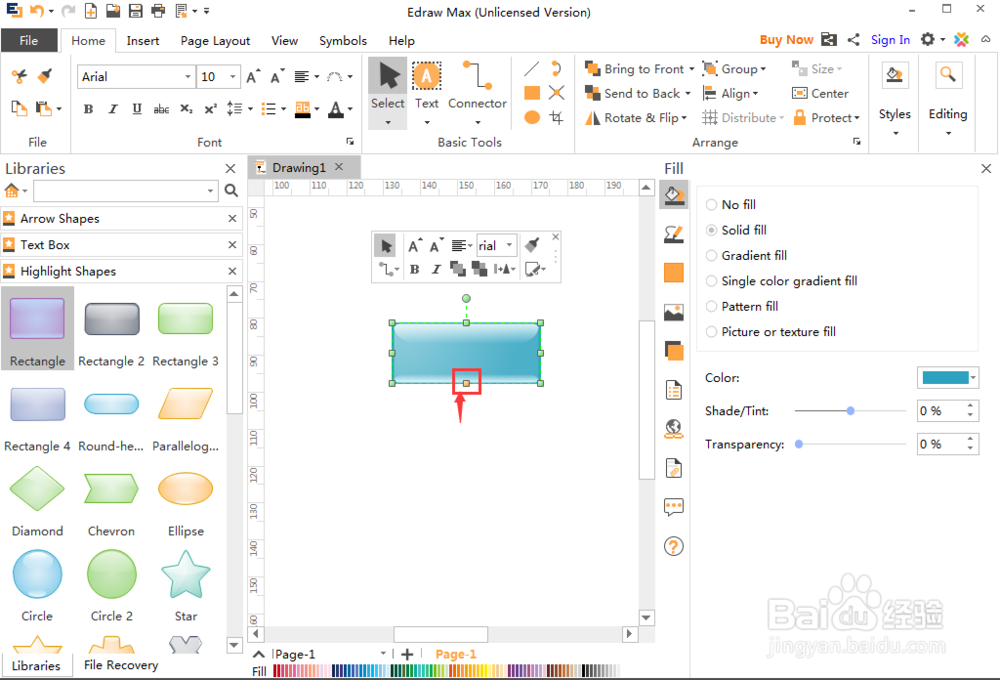Close the Arrow Shapes library

(232, 219)
